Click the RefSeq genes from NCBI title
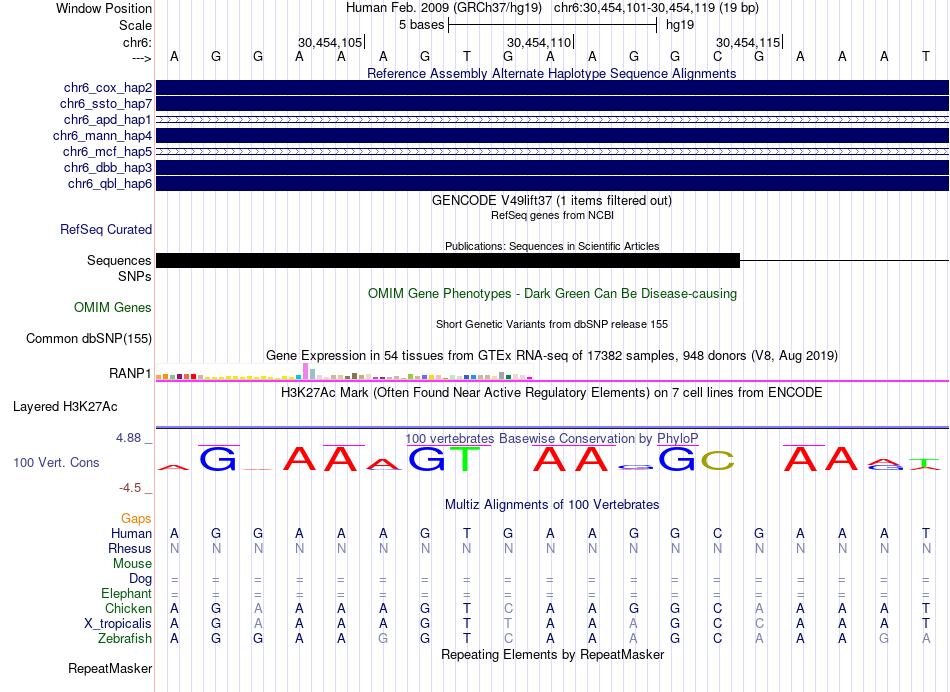Image resolution: width=950 pixels, height=692 pixels. pos(552,215)
